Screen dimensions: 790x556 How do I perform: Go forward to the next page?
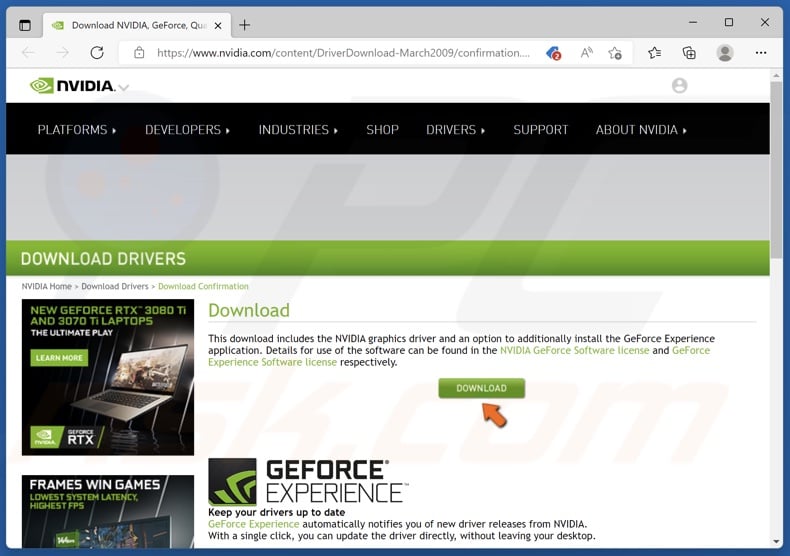pyautogui.click(x=62, y=53)
